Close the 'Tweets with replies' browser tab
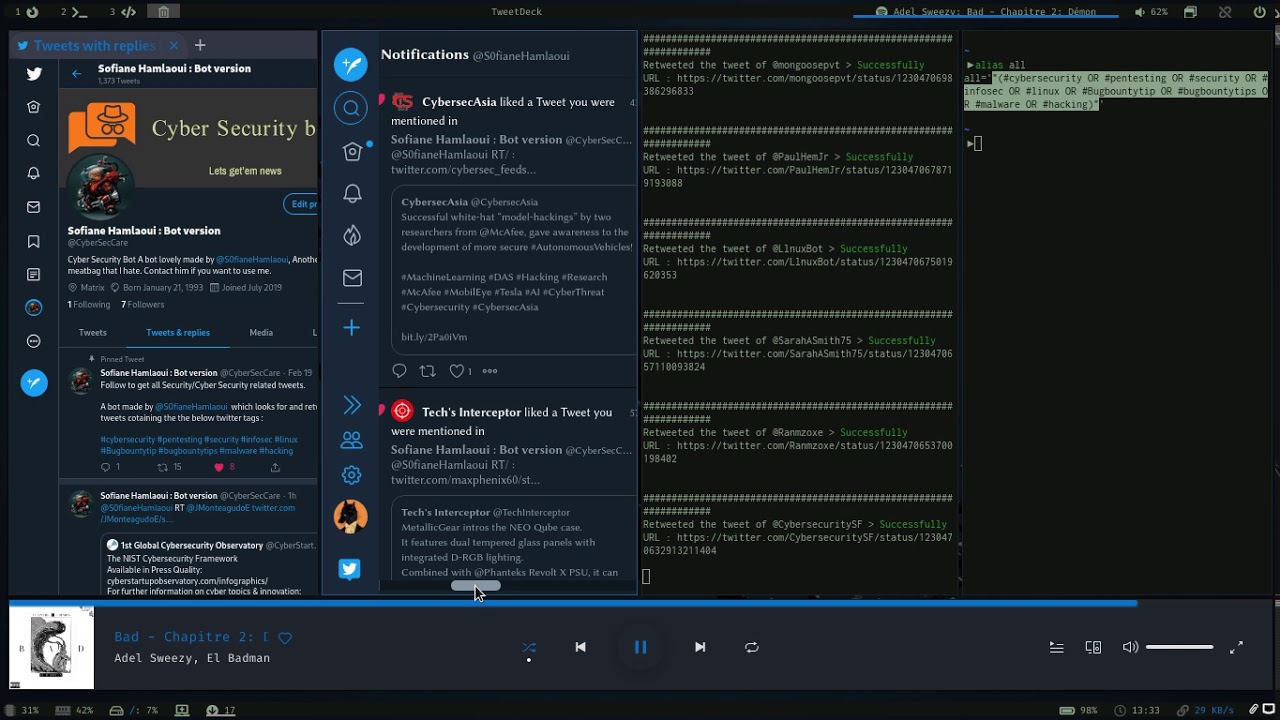Image resolution: width=1280 pixels, height=720 pixels. pos(173,45)
